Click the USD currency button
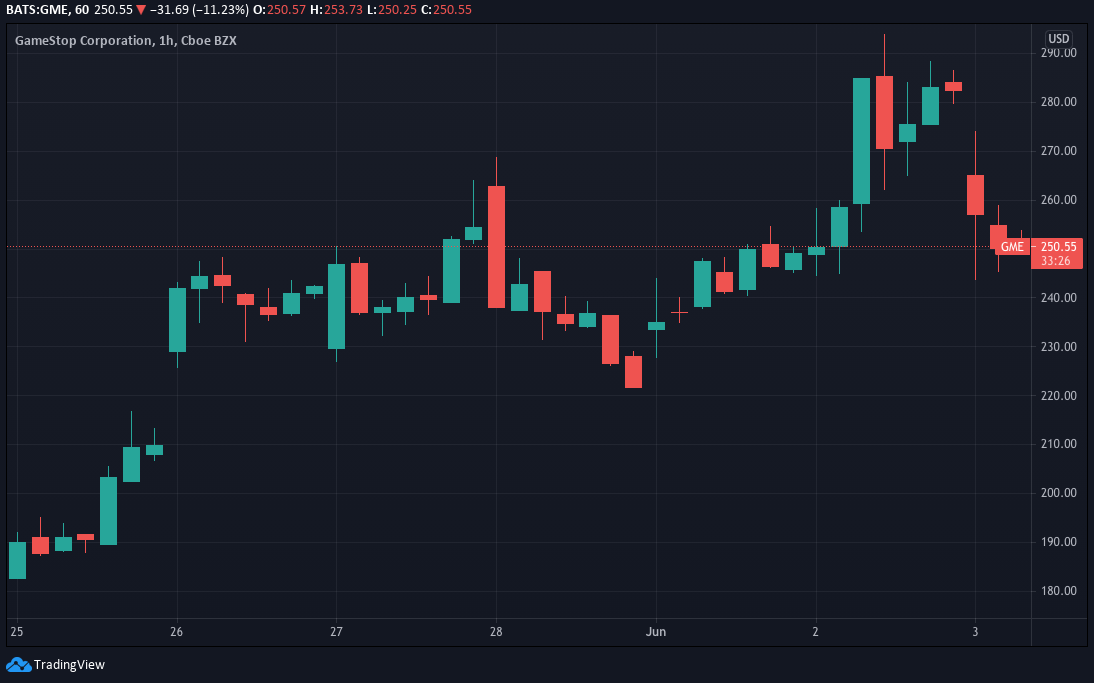Image resolution: width=1094 pixels, height=683 pixels. click(1058, 39)
